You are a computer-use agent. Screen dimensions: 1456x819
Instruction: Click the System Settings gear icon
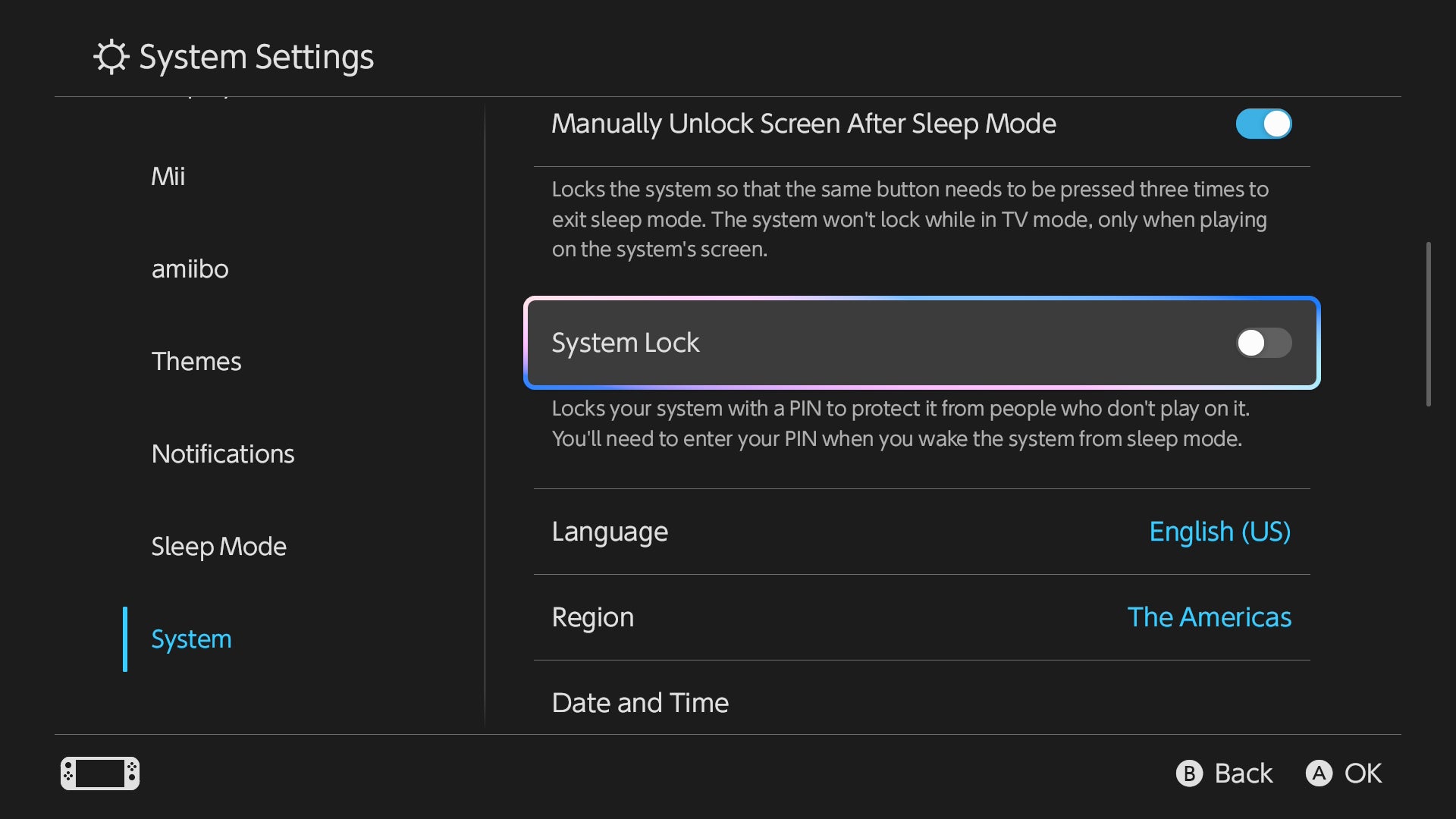pos(111,57)
